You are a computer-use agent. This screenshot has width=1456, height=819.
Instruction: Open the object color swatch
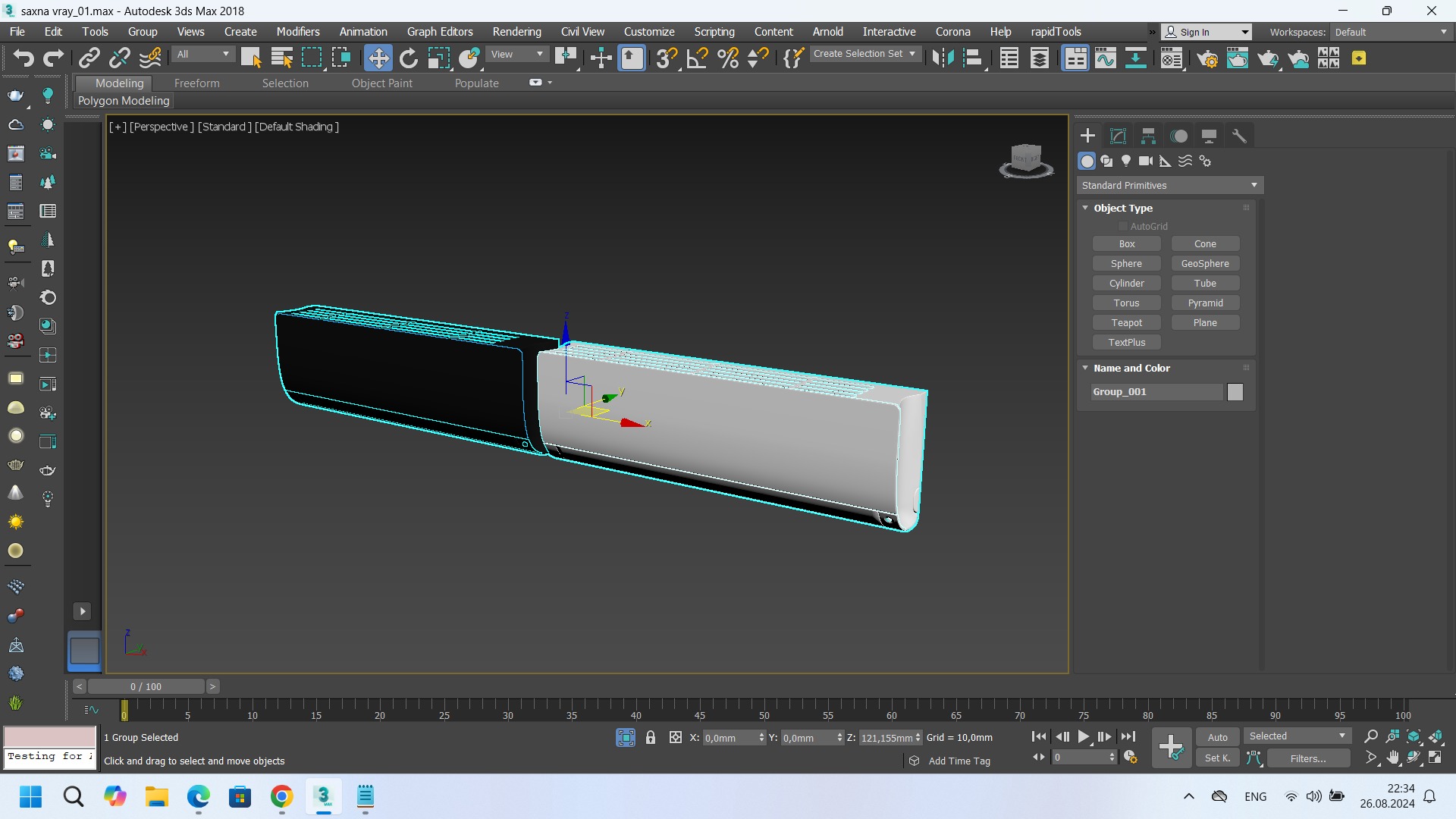tap(1235, 391)
